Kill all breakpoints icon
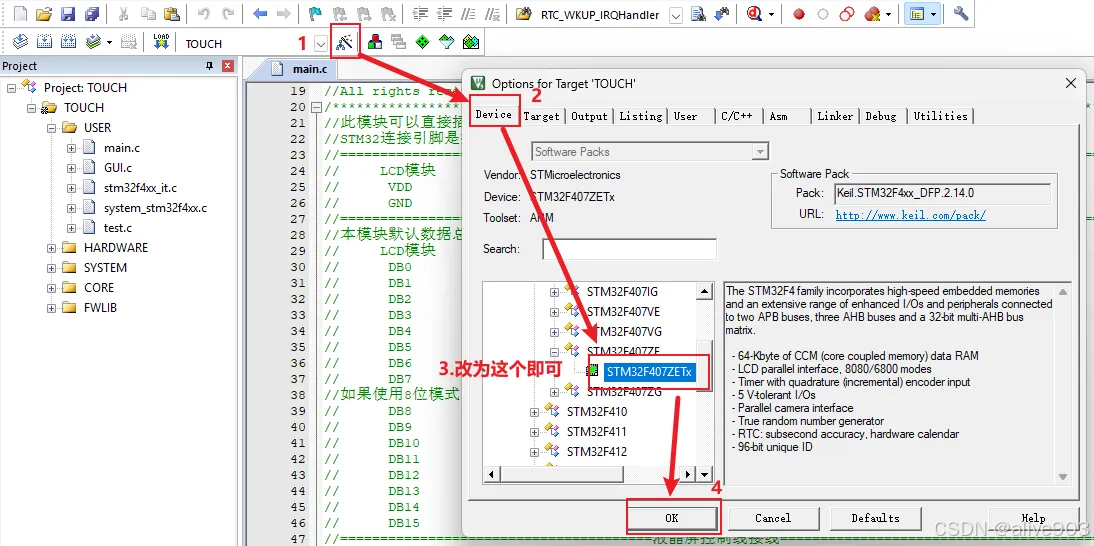 (x=871, y=14)
